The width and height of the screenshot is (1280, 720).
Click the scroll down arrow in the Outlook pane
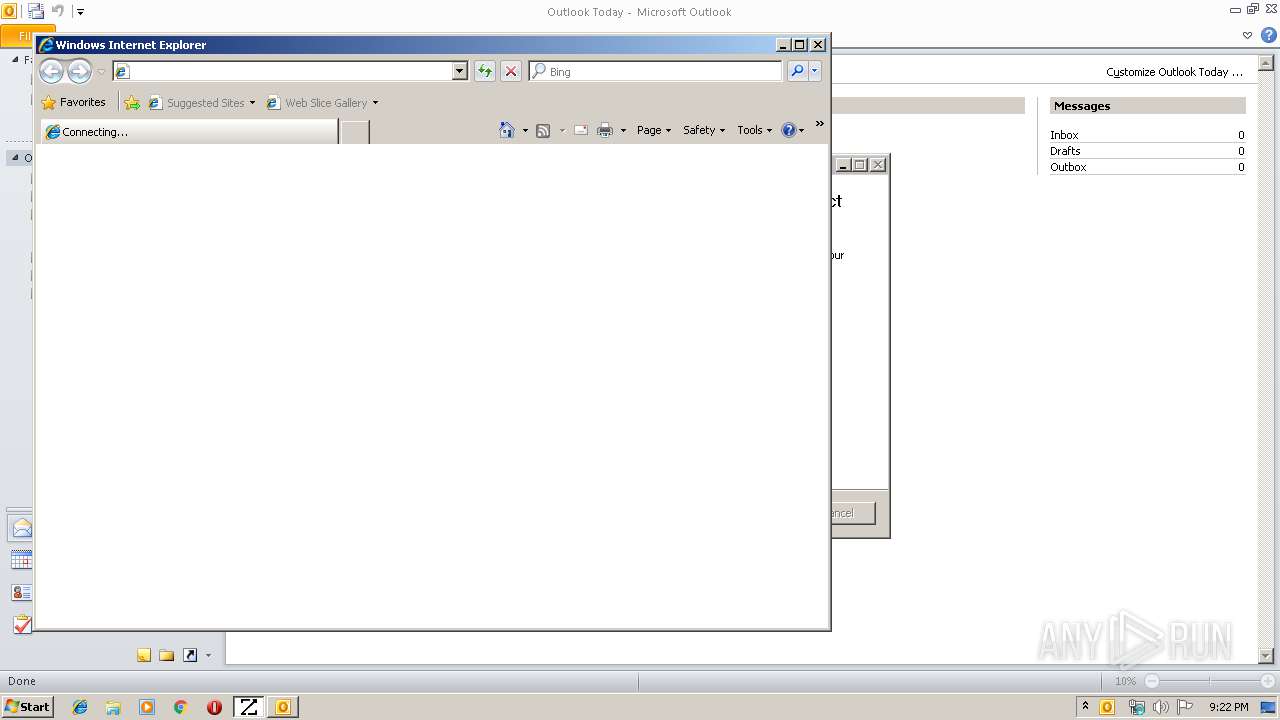(1266, 655)
